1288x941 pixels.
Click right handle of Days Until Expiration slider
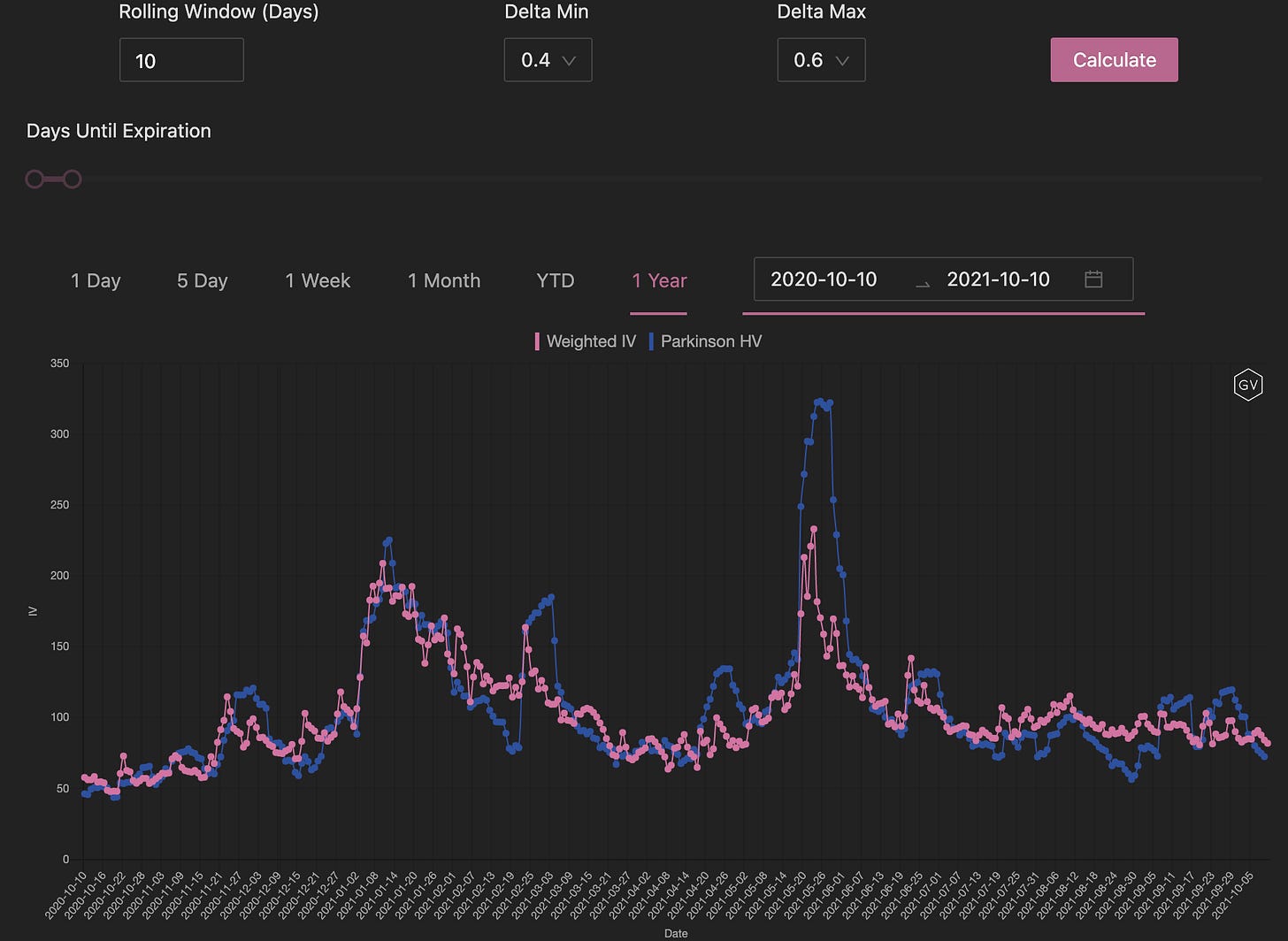tap(73, 180)
